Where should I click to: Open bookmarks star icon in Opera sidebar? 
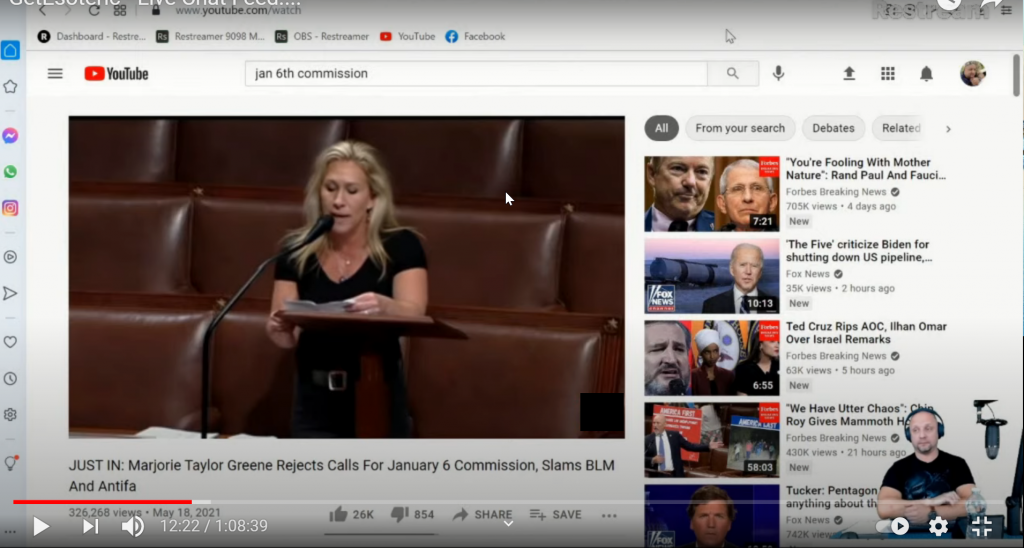pyautogui.click(x=10, y=86)
